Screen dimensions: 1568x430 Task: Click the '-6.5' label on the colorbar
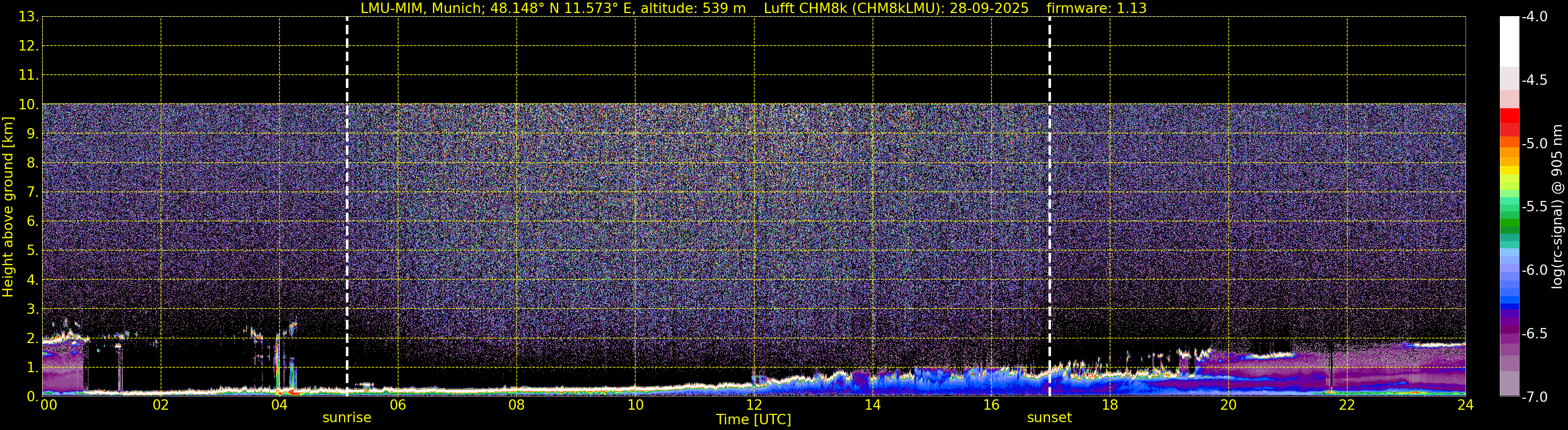(x=1534, y=334)
